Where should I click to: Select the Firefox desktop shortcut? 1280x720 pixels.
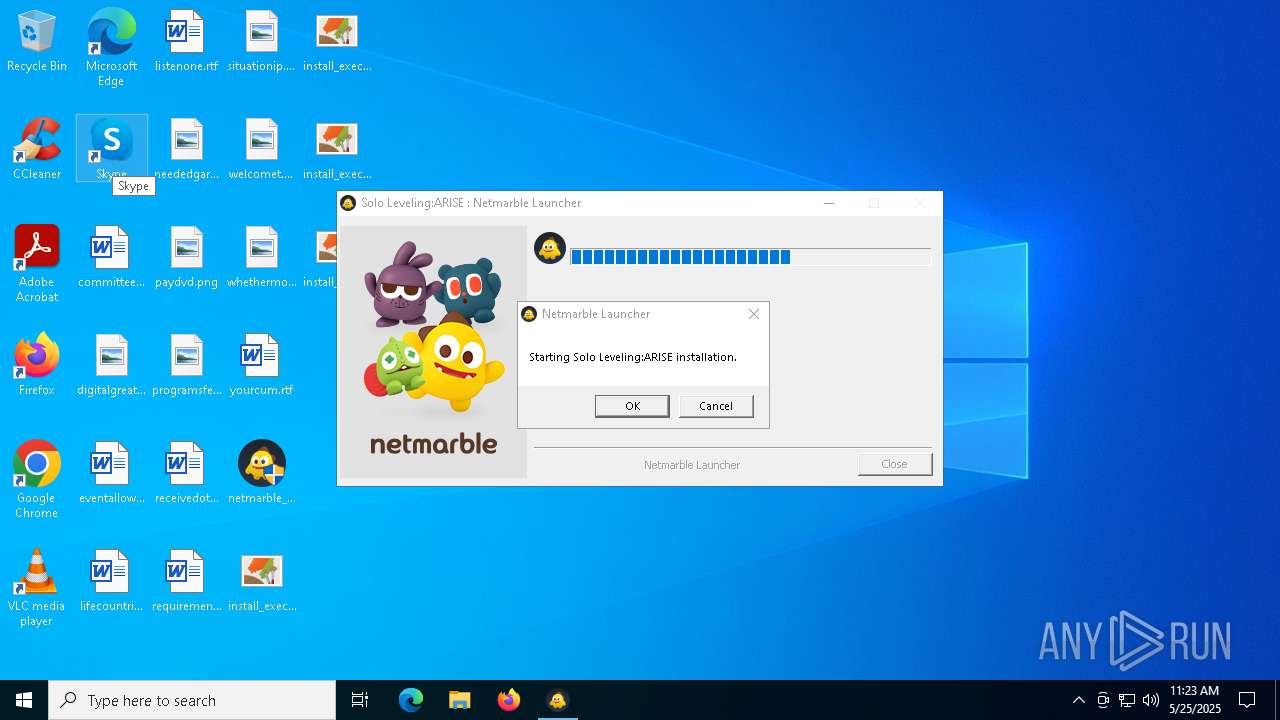coord(37,366)
